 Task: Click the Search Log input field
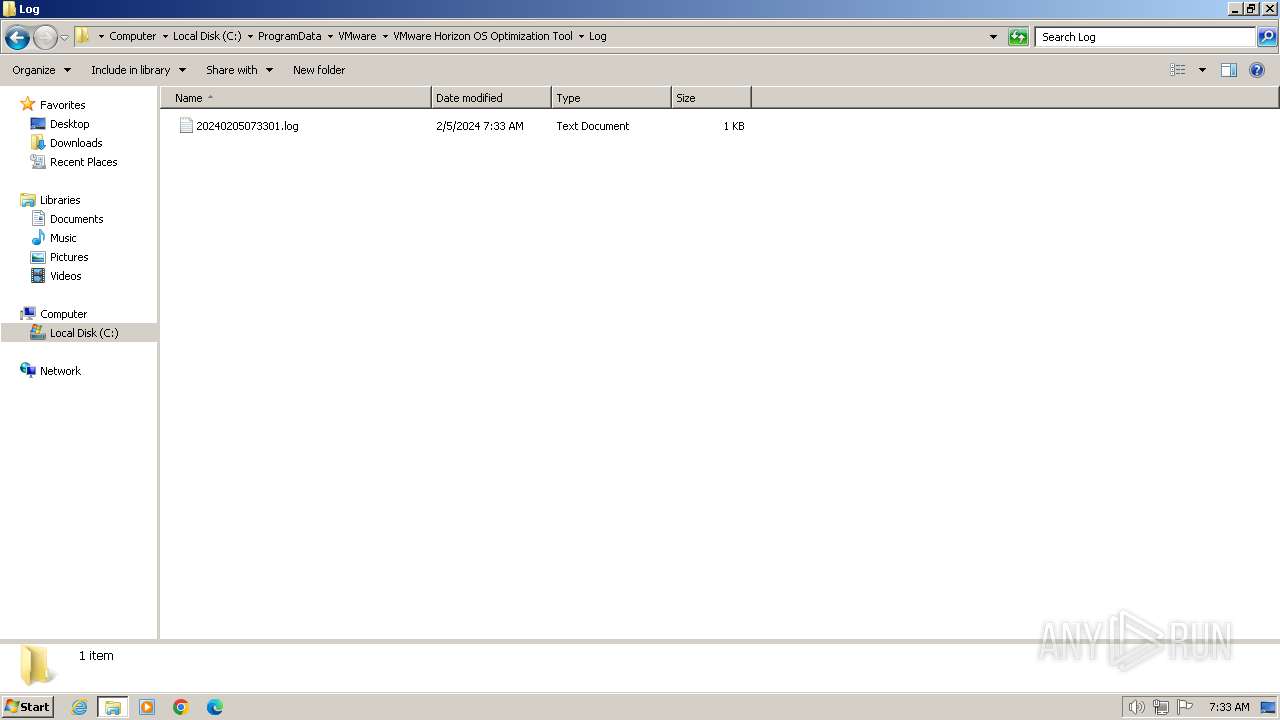pos(1145,37)
